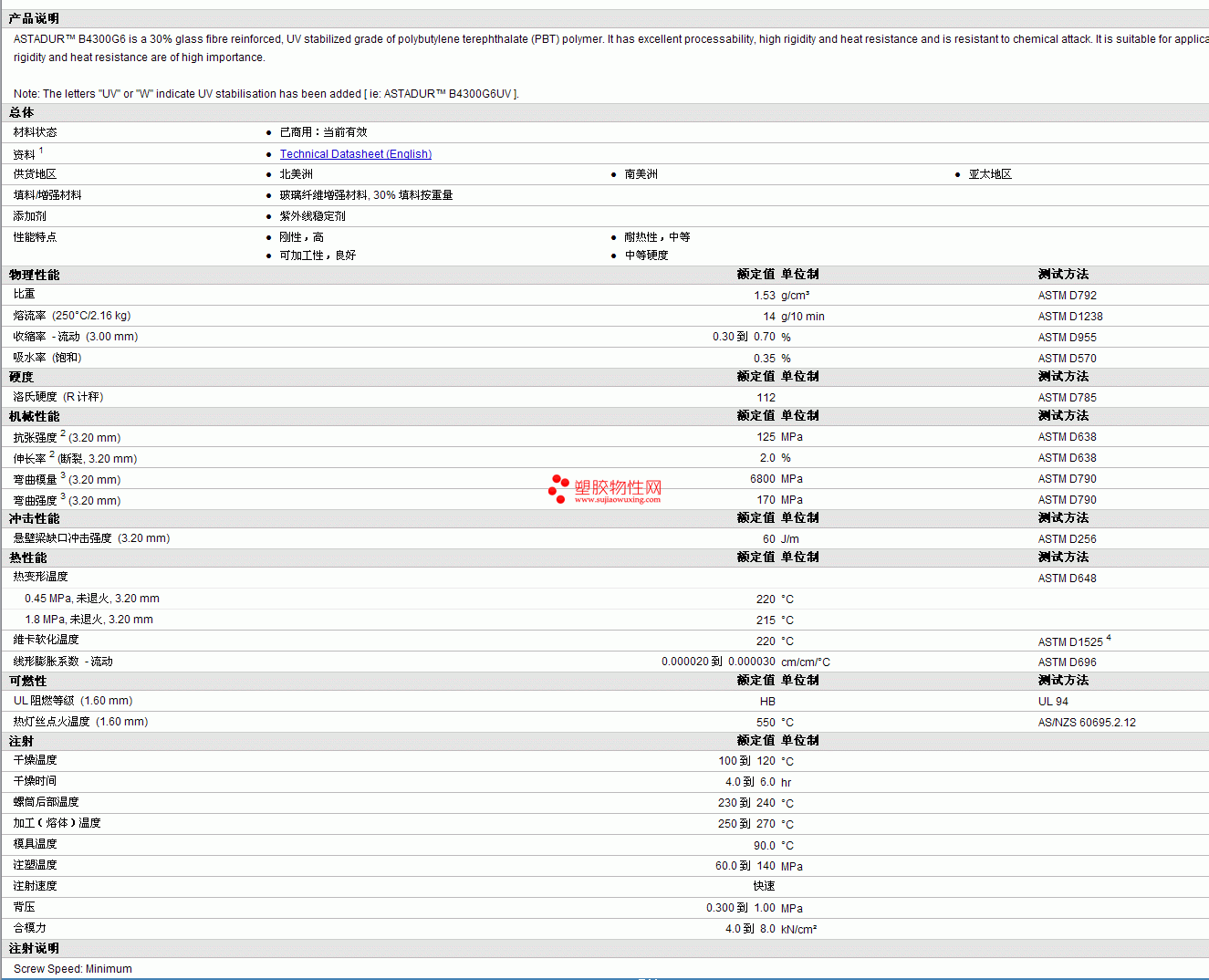Select the 热性能 section header
1209x980 pixels.
tap(28, 558)
